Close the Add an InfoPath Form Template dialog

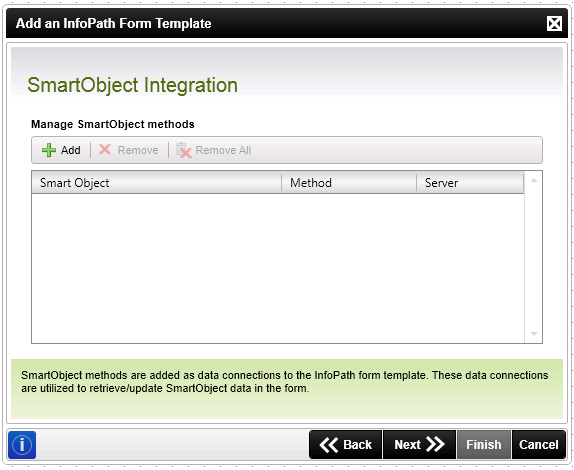554,24
